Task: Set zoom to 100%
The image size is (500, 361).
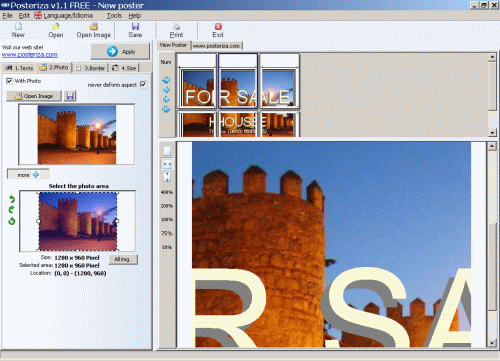Action: pyautogui.click(x=167, y=220)
